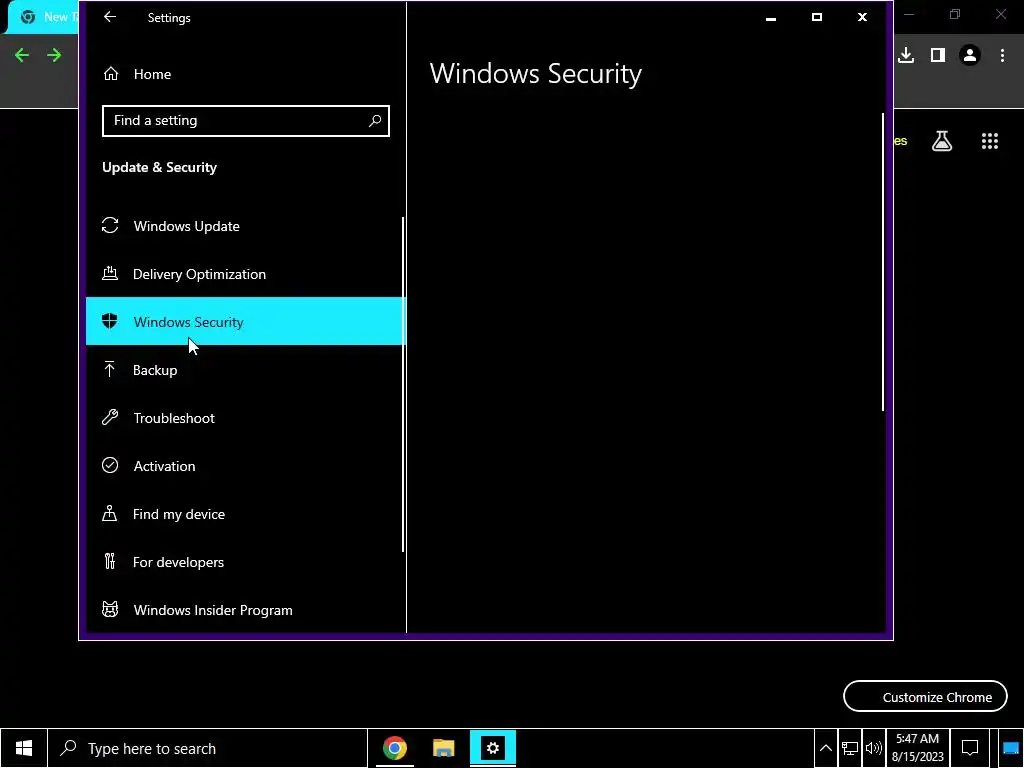
Task: Click Settings gear icon on taskbar
Action: pyautogui.click(x=493, y=748)
